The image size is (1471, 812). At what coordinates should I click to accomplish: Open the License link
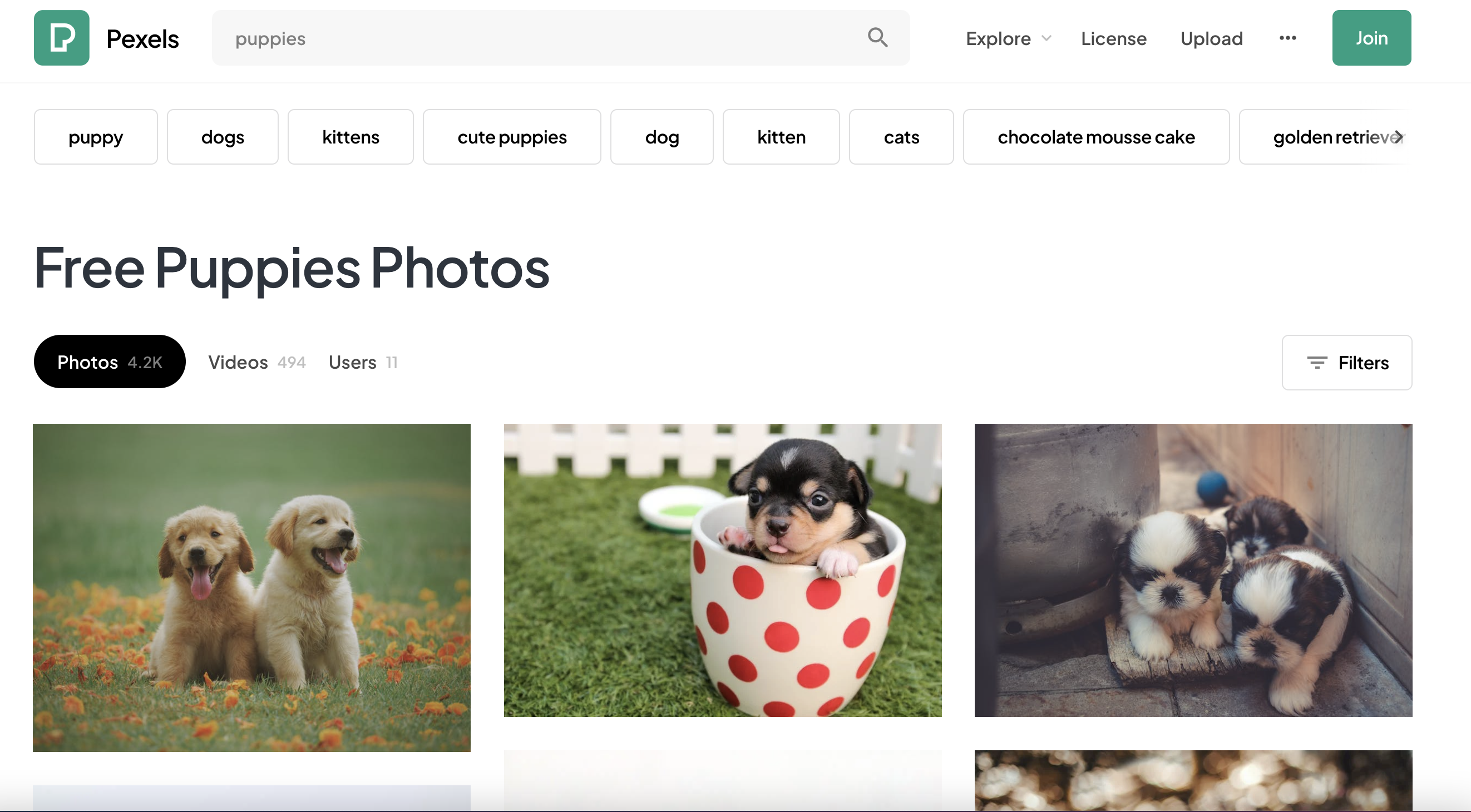point(1113,38)
